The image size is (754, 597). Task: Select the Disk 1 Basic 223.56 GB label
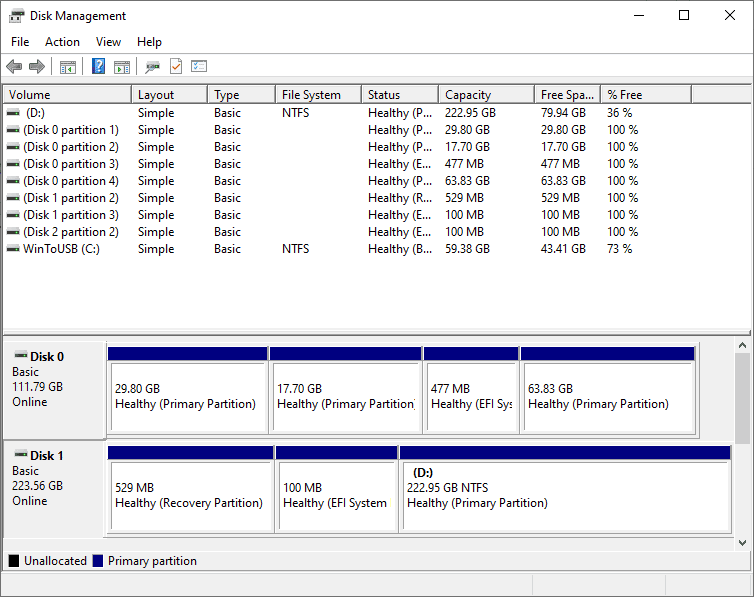click(x=54, y=488)
